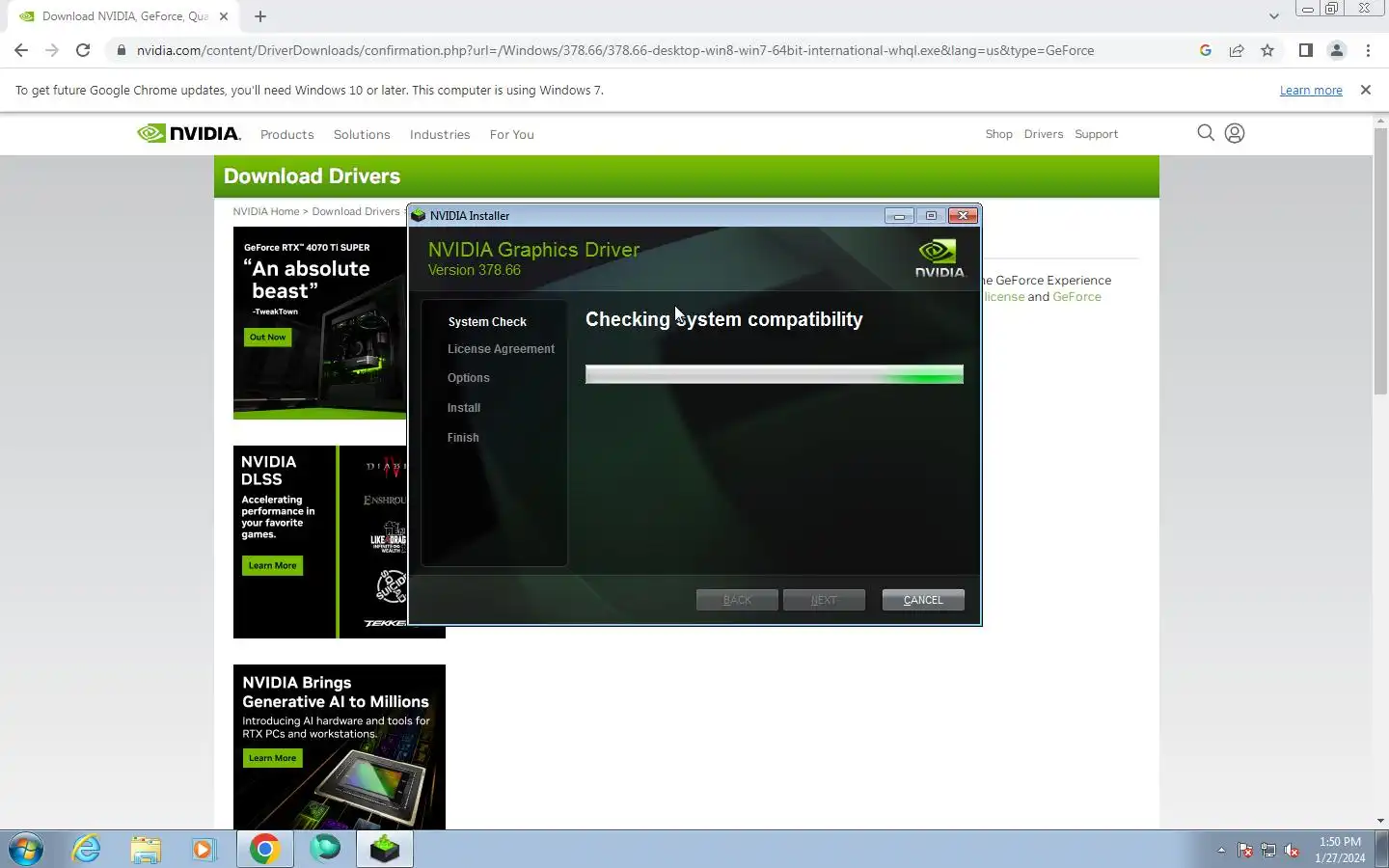This screenshot has width=1389, height=868.
Task: Open a new Chrome tab with the plus button
Action: pos(260,16)
